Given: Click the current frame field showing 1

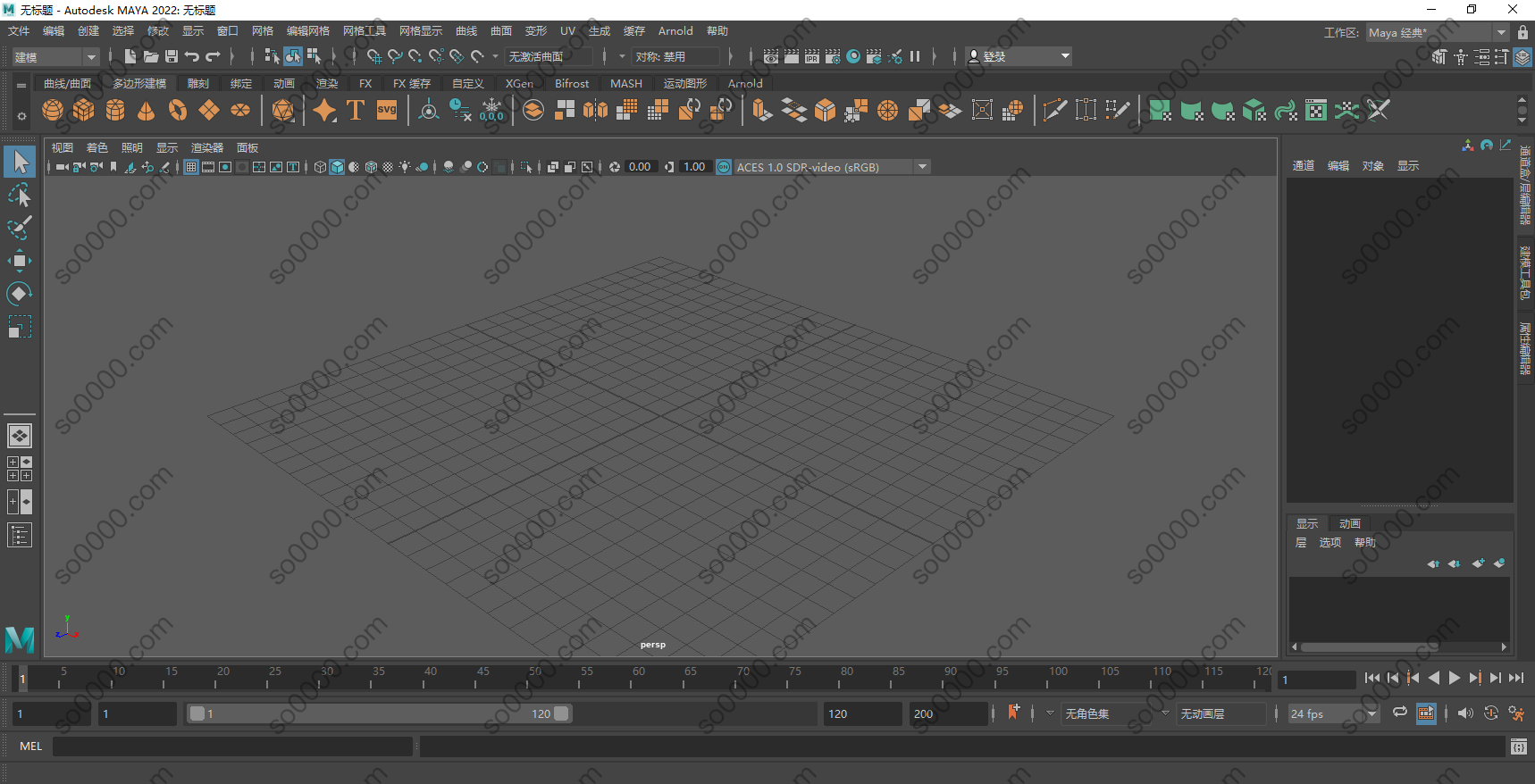Looking at the screenshot, I should 1317,680.
